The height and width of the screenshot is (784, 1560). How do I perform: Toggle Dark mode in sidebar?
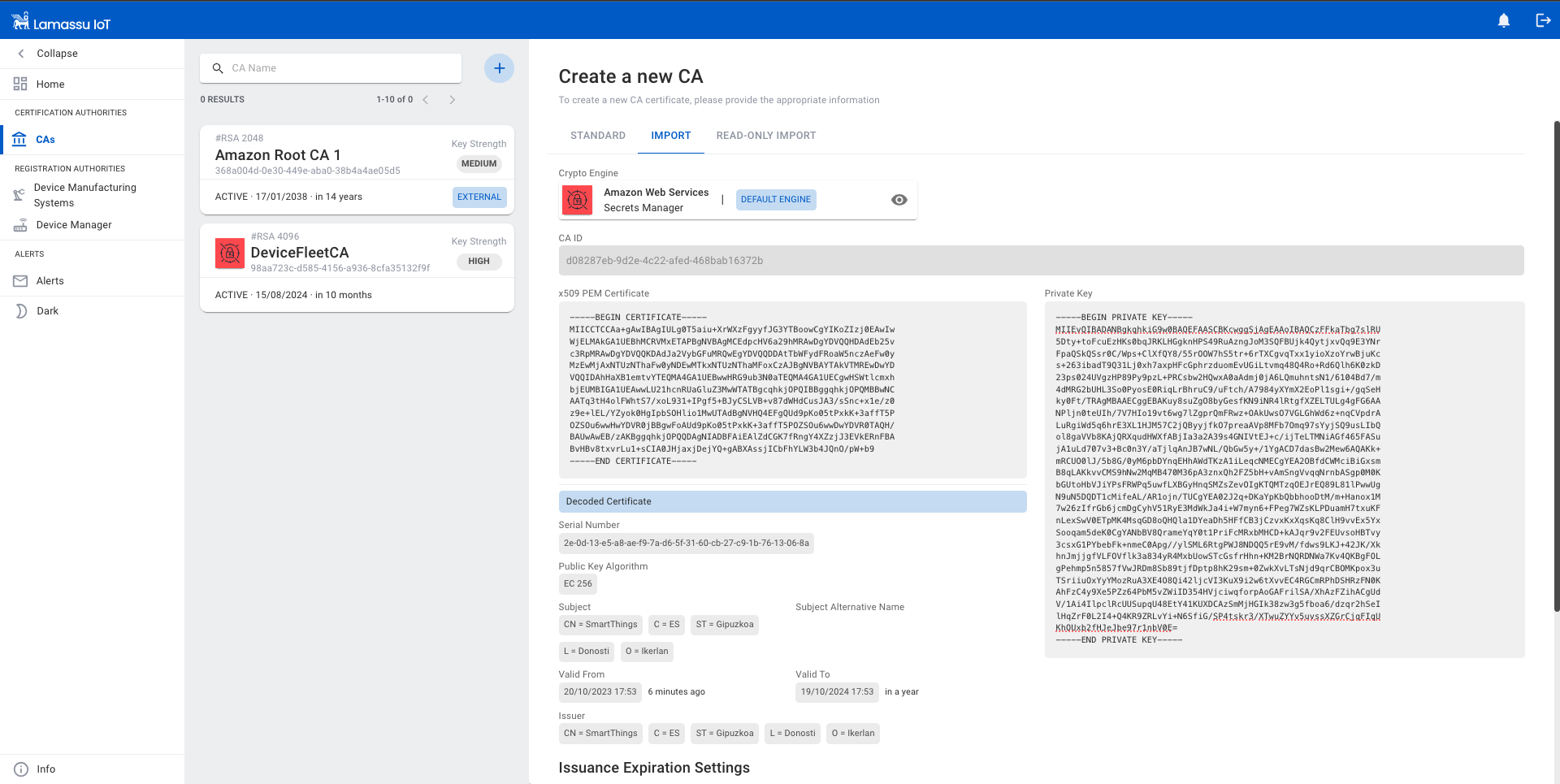pos(47,311)
